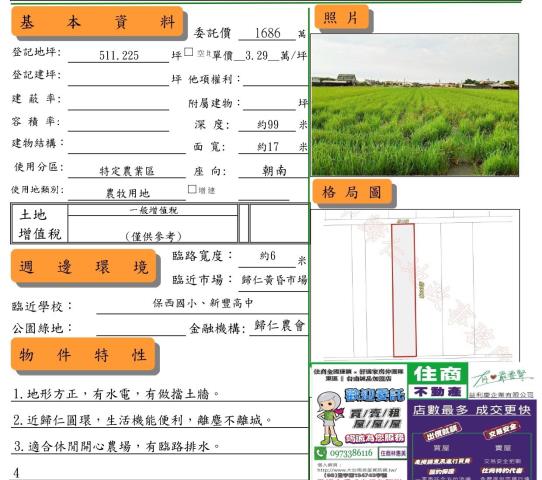Image resolution: width=542 pixels, height=480 pixels.
Task: Click the personal website URL in the advertisement
Action: click(x=357, y=470)
